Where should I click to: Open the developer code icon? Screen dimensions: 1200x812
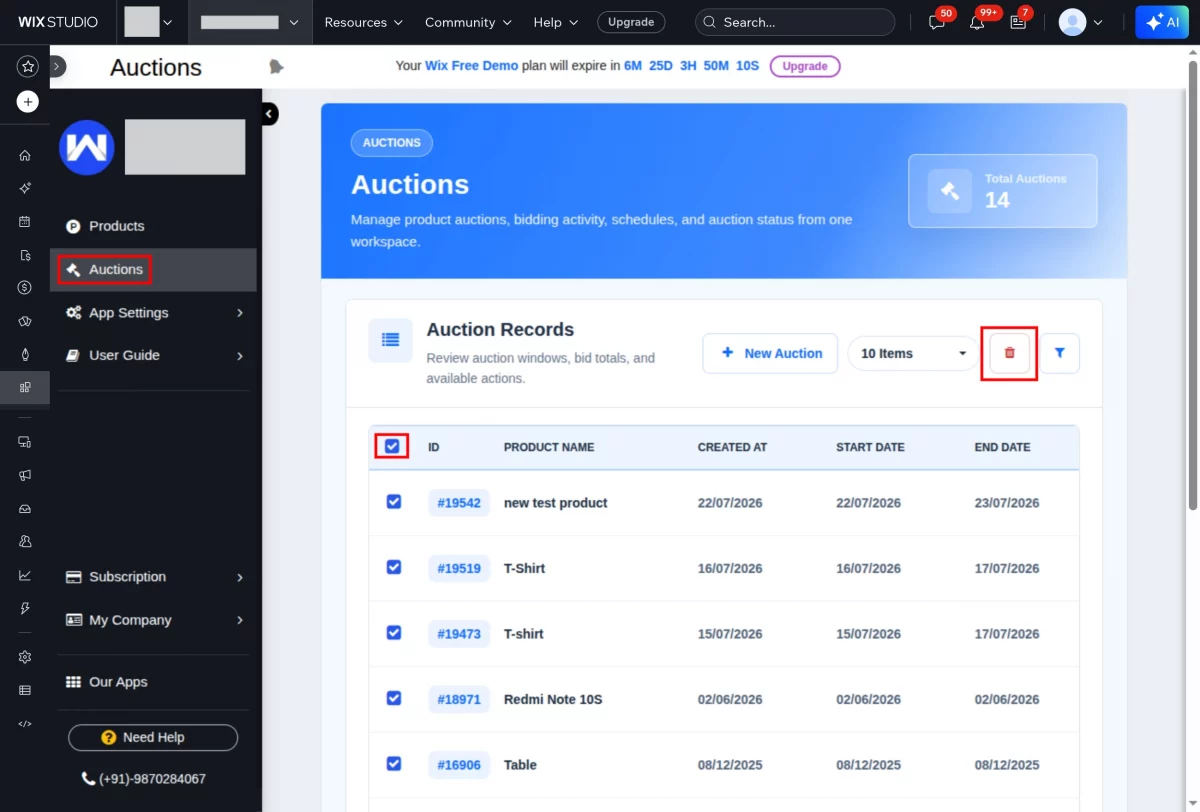pyautogui.click(x=25, y=723)
